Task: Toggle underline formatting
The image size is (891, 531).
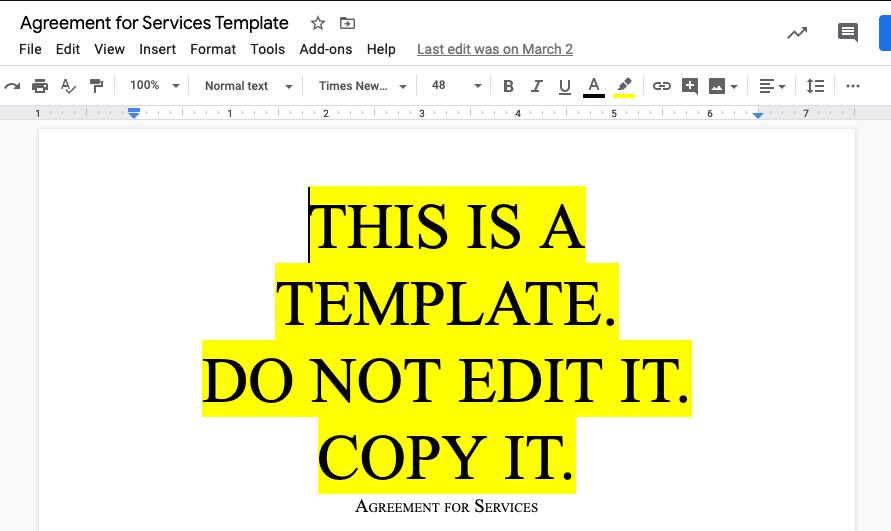Action: [564, 86]
